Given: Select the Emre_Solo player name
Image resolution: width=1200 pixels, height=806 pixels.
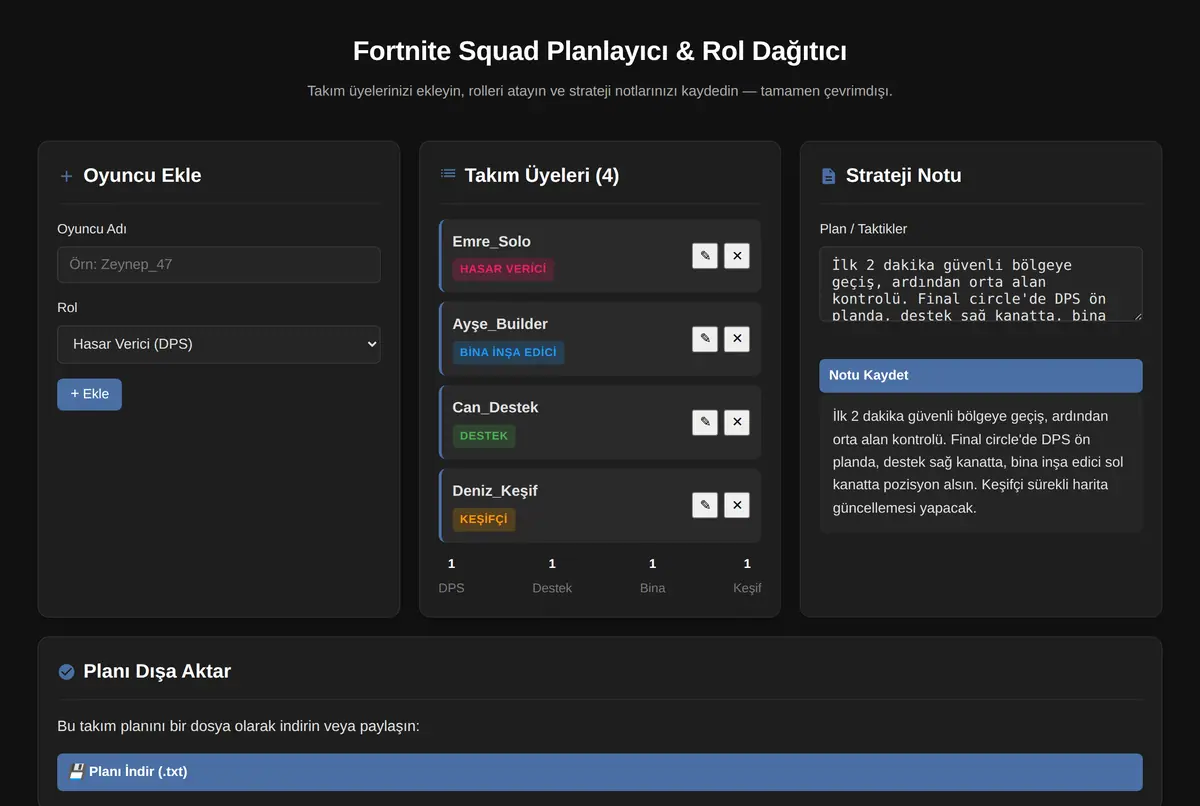Looking at the screenshot, I should pyautogui.click(x=491, y=241).
